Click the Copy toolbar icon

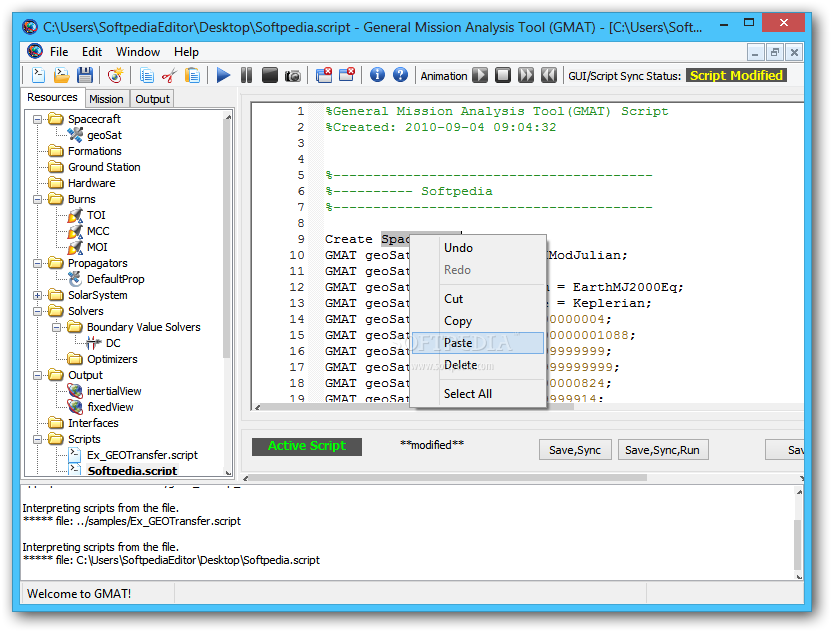click(146, 75)
